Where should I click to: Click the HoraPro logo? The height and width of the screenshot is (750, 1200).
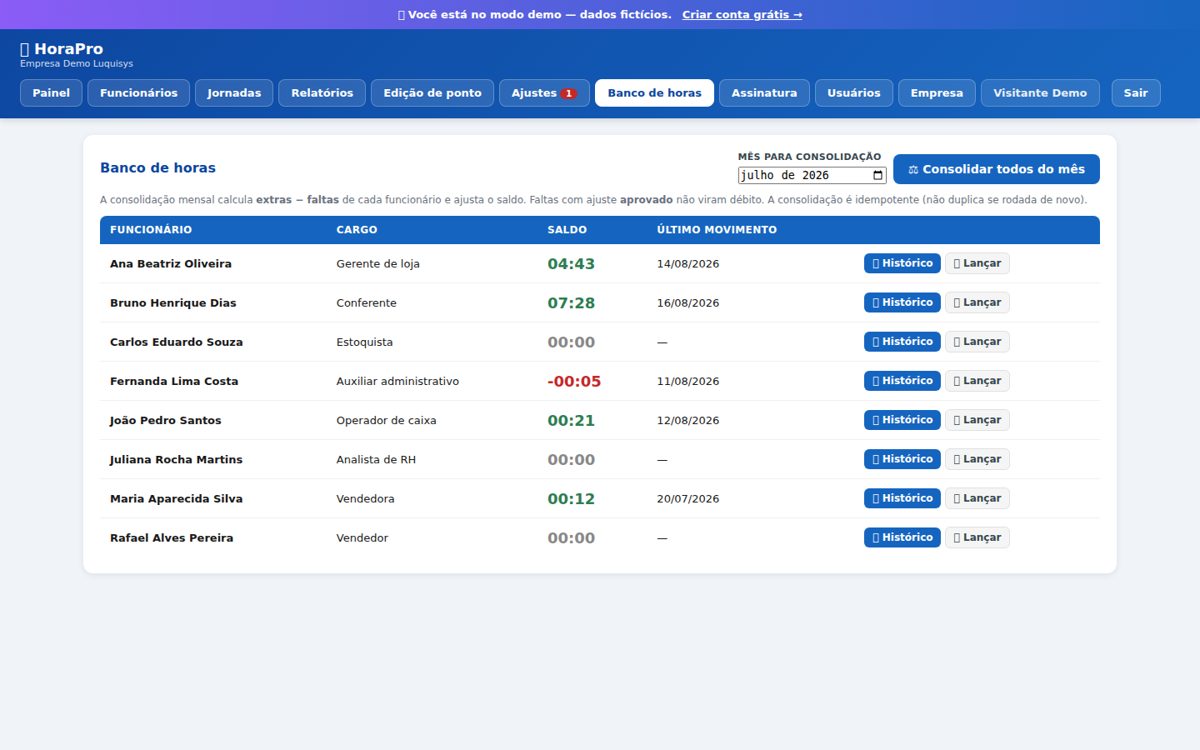click(61, 49)
